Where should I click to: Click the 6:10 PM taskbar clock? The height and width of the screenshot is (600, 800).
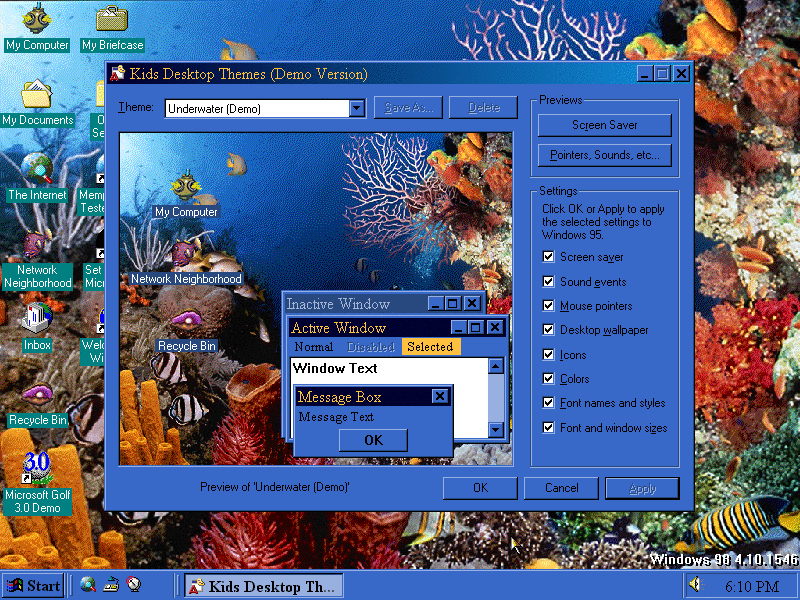(752, 586)
